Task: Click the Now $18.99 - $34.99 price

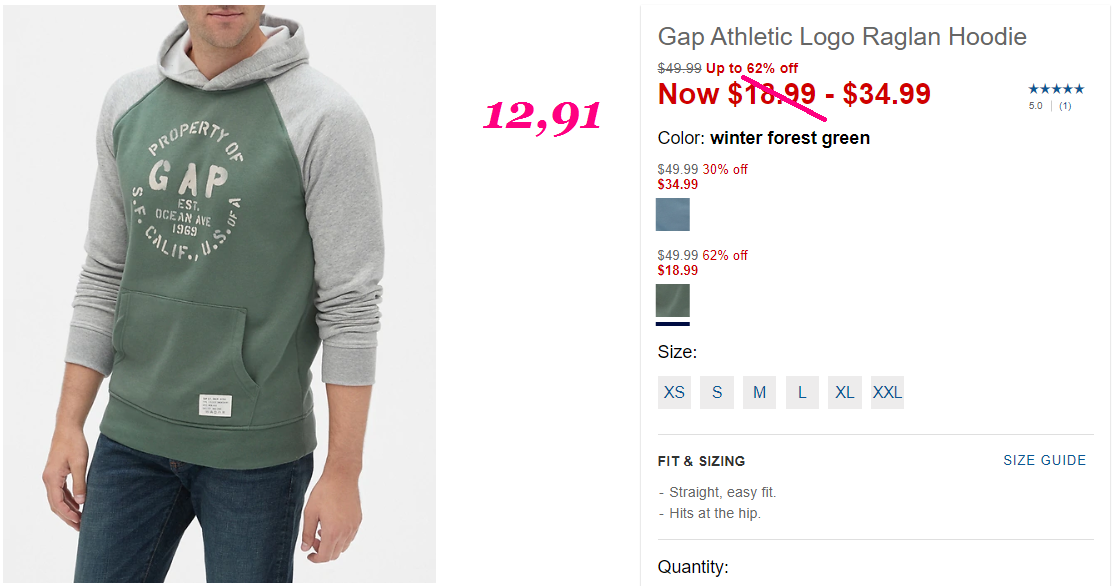Action: (x=794, y=94)
